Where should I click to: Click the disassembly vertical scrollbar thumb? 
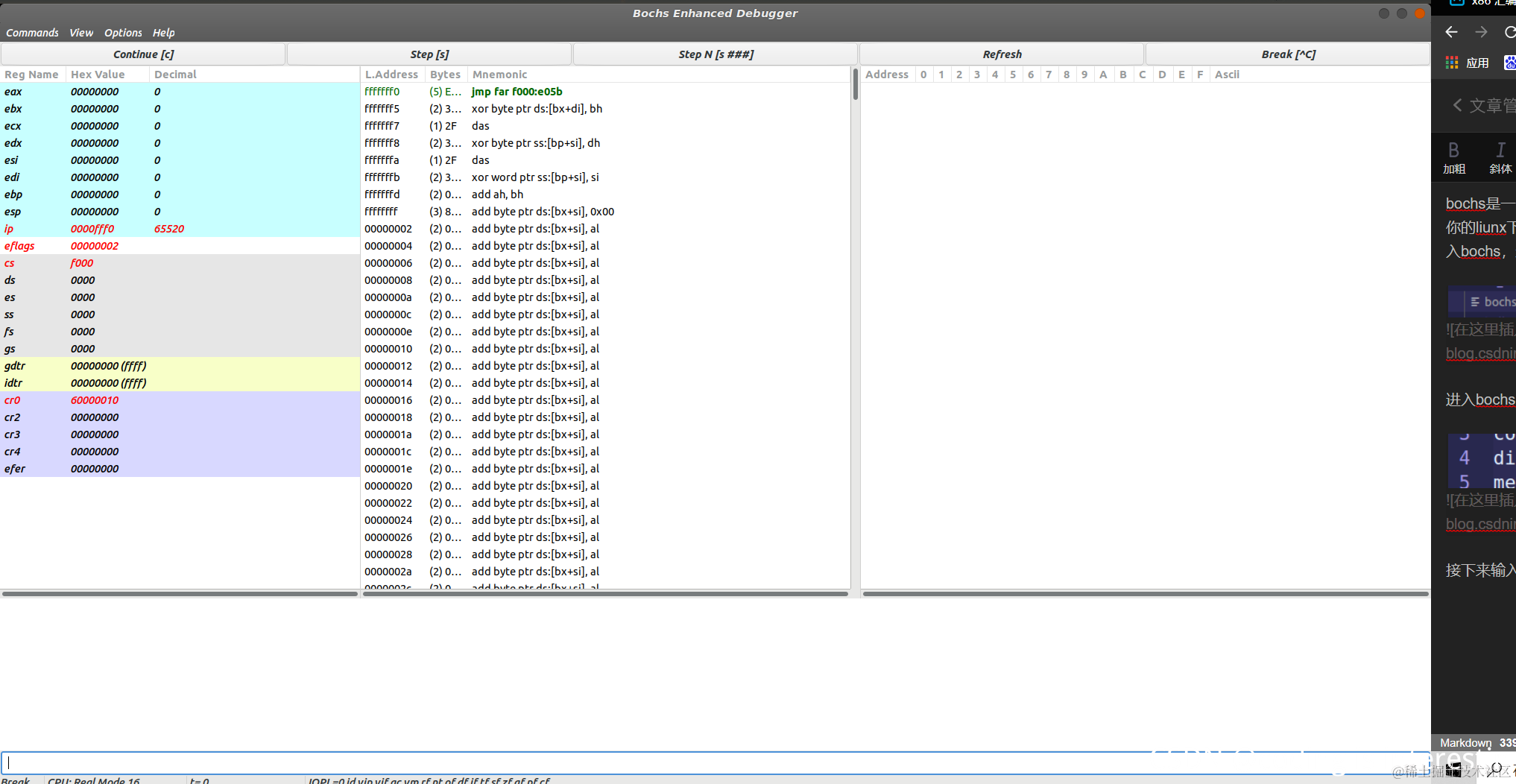(855, 84)
